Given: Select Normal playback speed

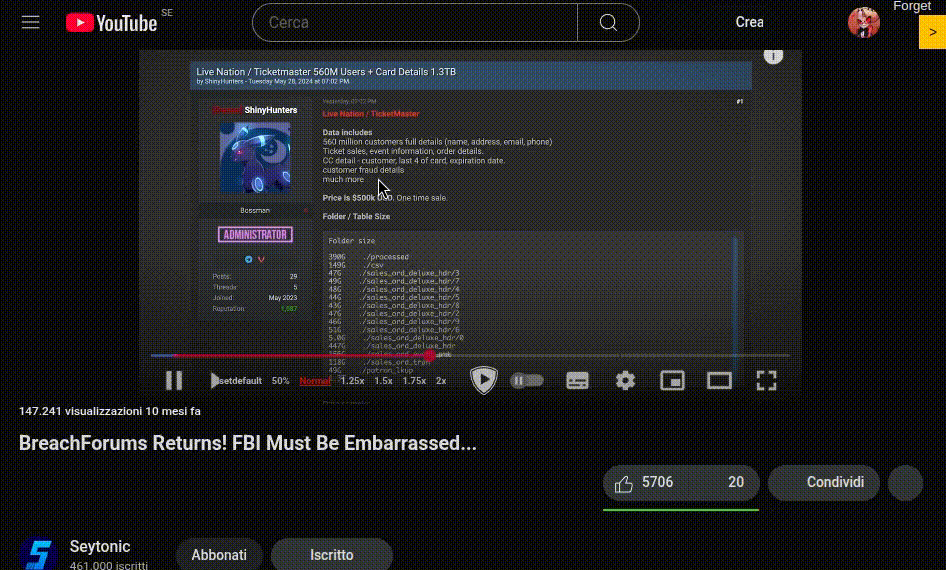Looking at the screenshot, I should [315, 381].
